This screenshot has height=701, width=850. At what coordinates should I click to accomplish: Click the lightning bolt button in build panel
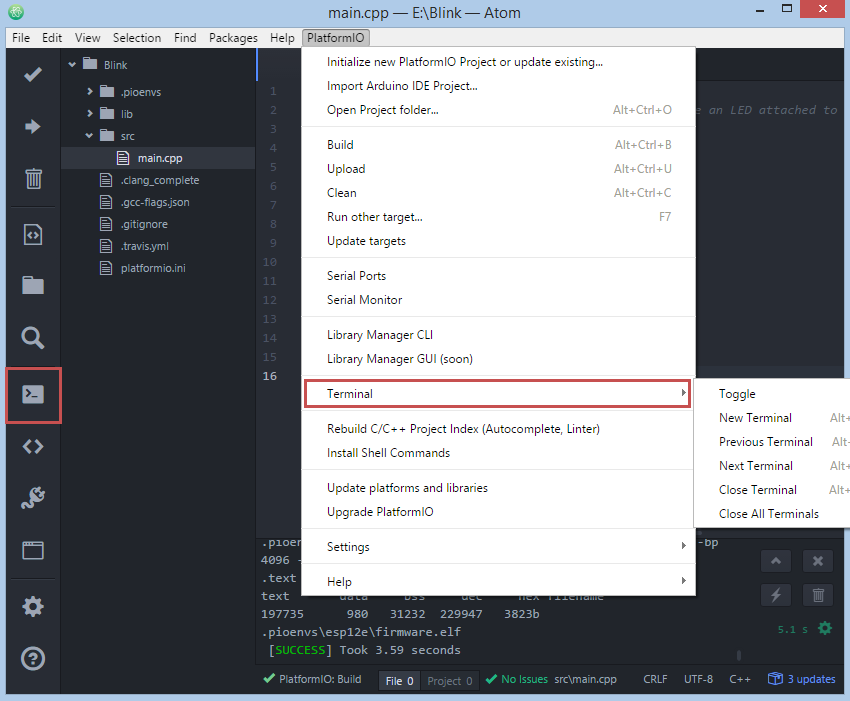(x=776, y=595)
